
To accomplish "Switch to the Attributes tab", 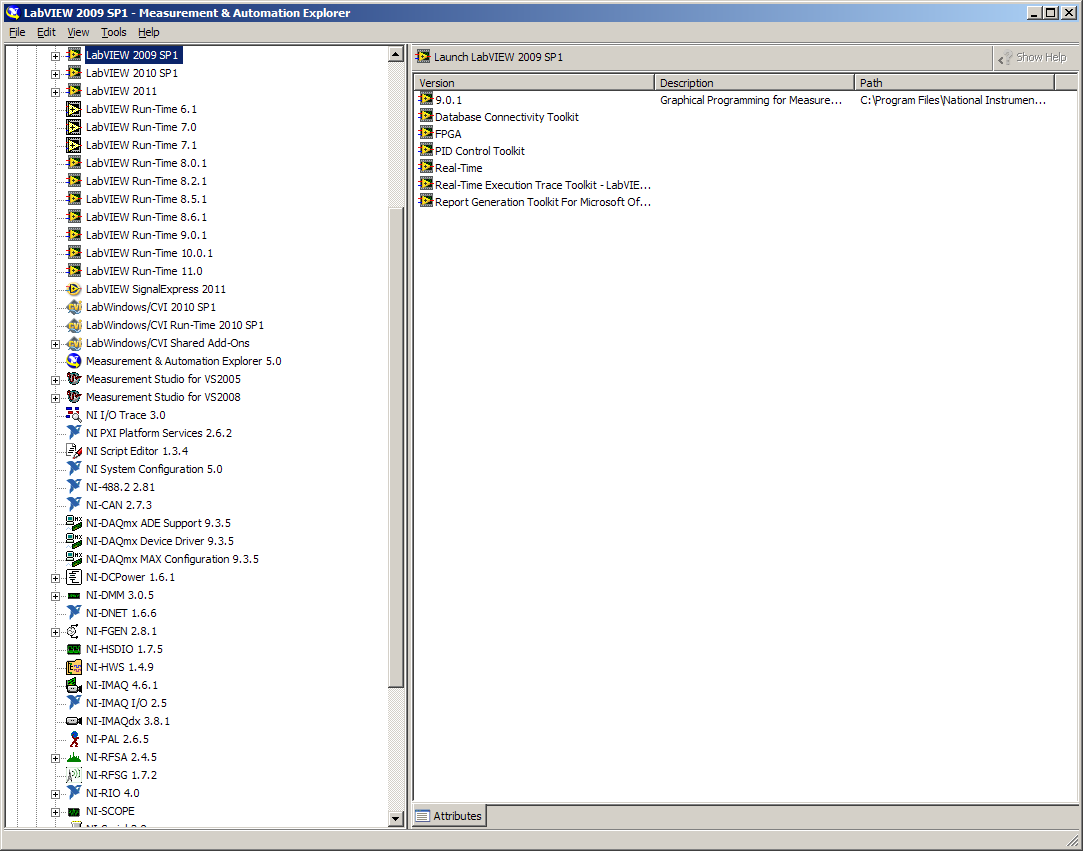I will [x=449, y=816].
